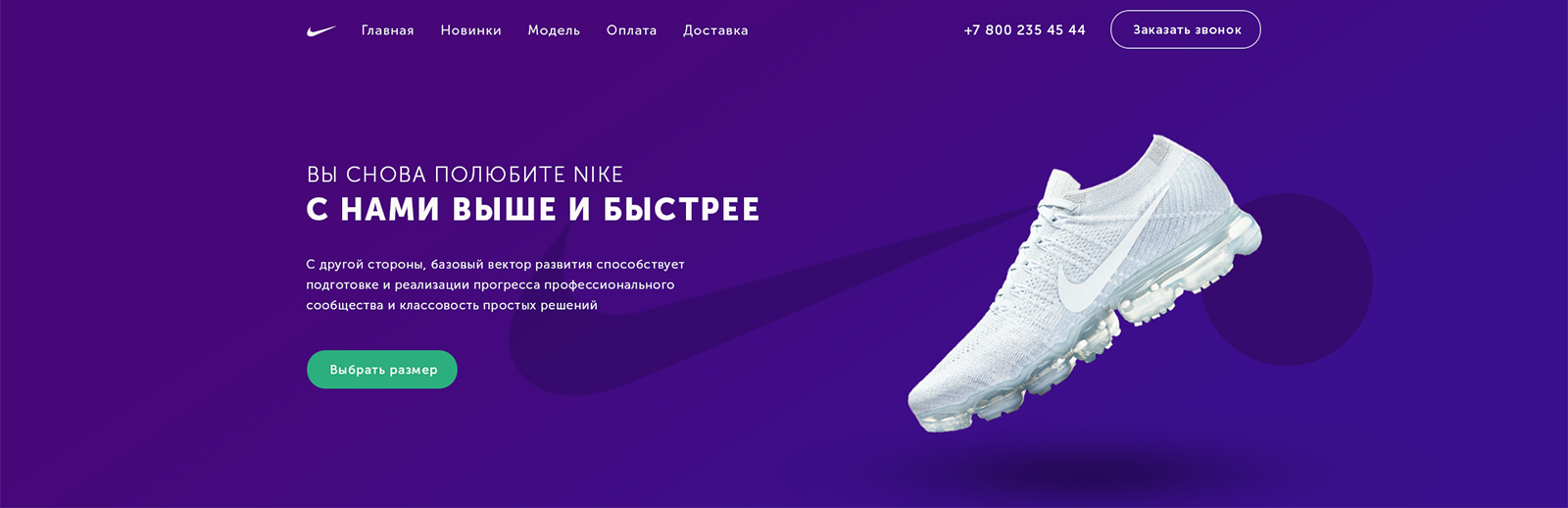Click the paragraph starting С другой стороны
Image resolution: width=1568 pixels, height=508 pixels.
(x=495, y=284)
